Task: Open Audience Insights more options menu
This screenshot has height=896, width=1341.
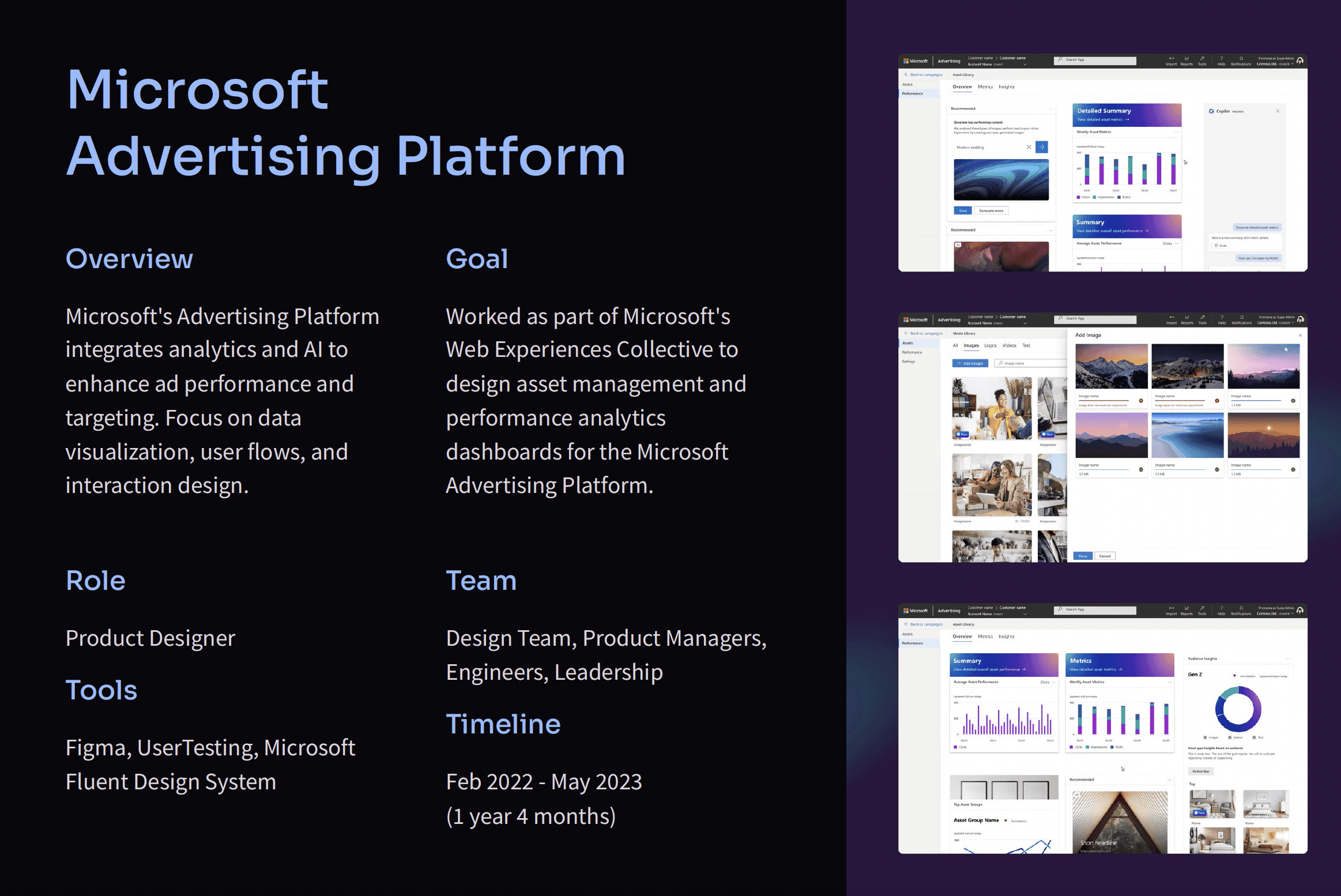Action: pos(1287,658)
